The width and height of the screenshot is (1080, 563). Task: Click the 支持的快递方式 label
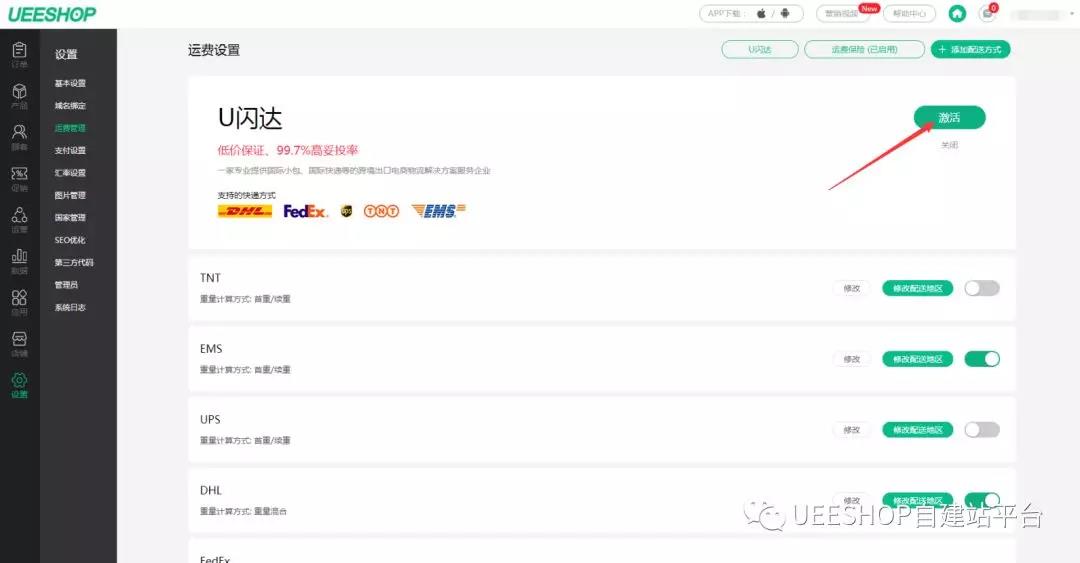[x=247, y=195]
